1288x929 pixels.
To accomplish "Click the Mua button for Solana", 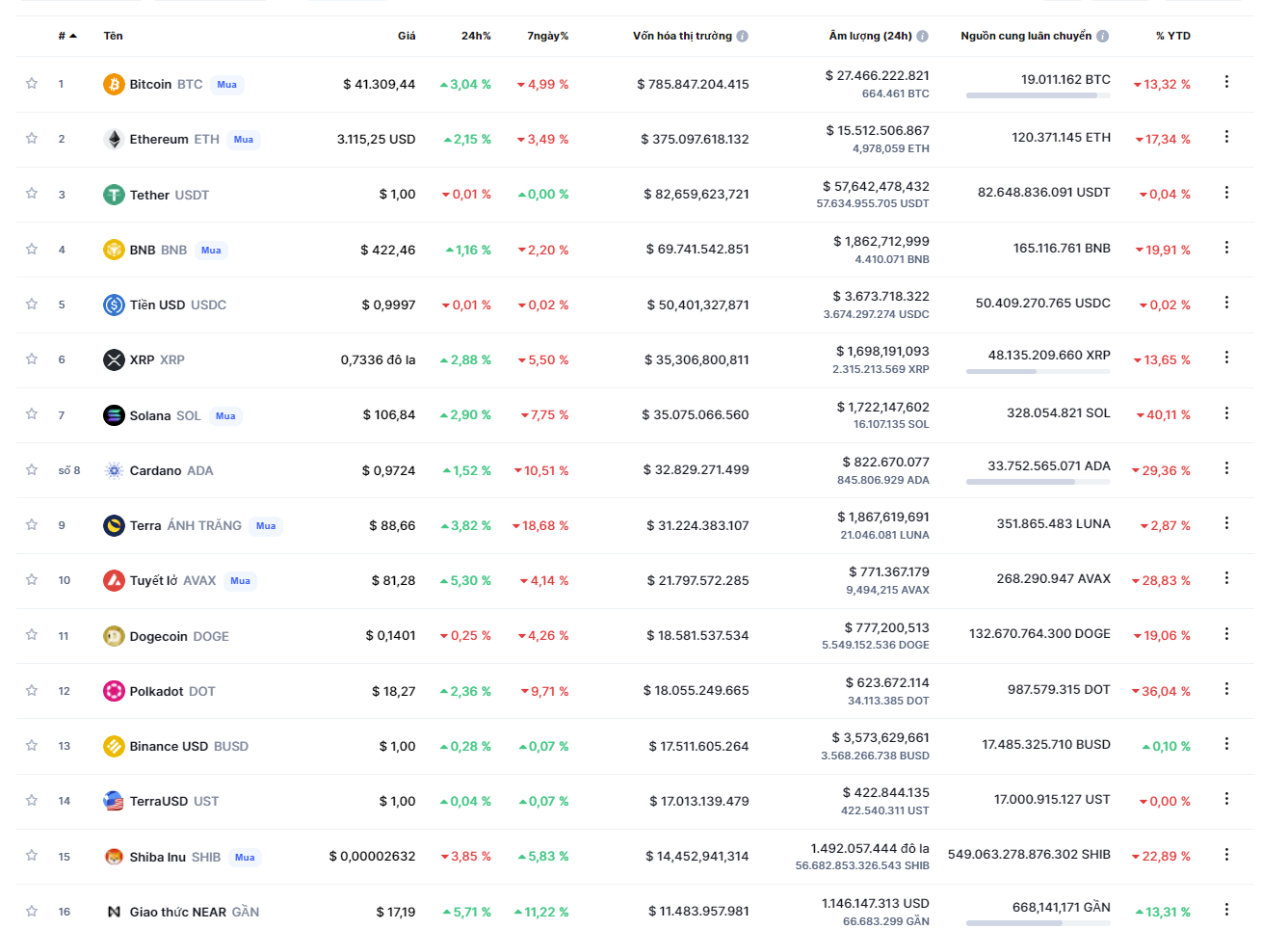I will coord(225,416).
